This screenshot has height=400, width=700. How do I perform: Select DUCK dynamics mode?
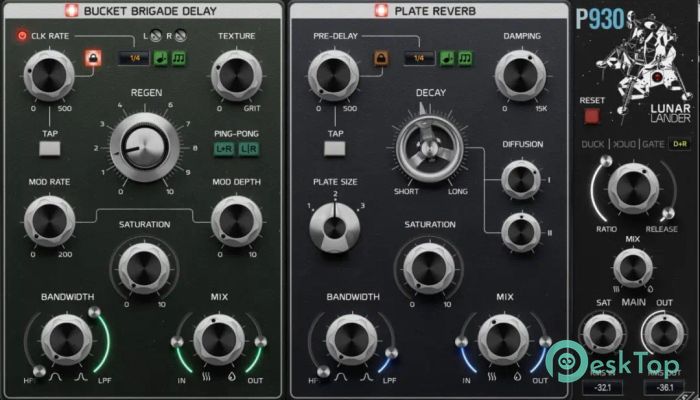point(593,144)
